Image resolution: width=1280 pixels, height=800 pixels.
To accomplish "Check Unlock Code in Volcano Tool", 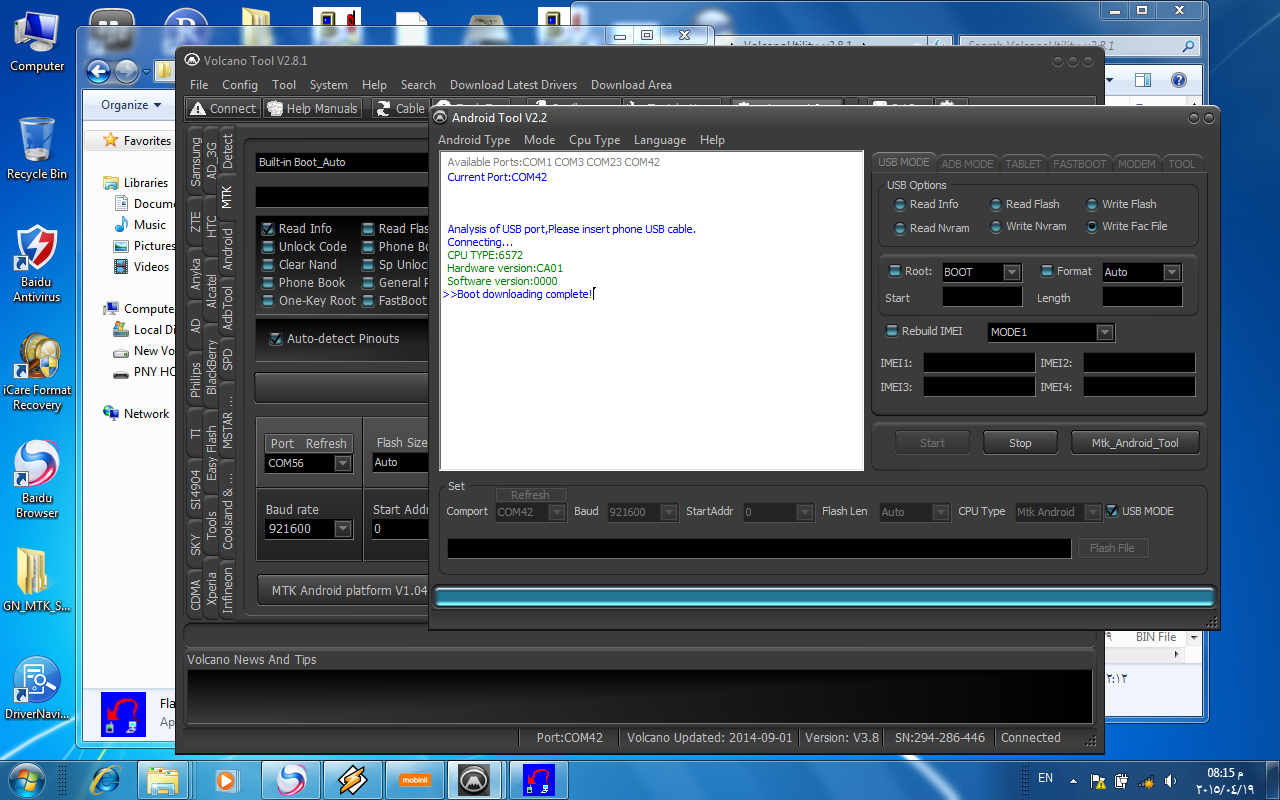I will pos(268,246).
